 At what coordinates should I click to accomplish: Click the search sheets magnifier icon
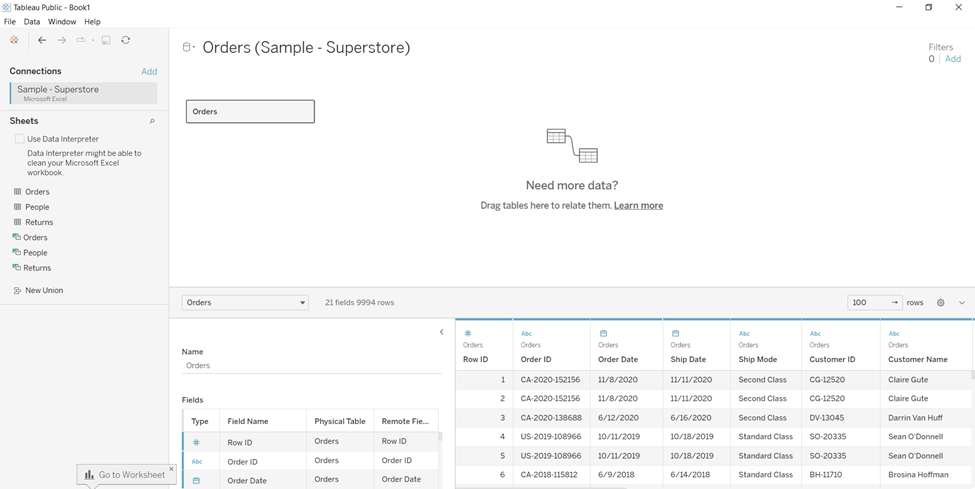pos(152,121)
